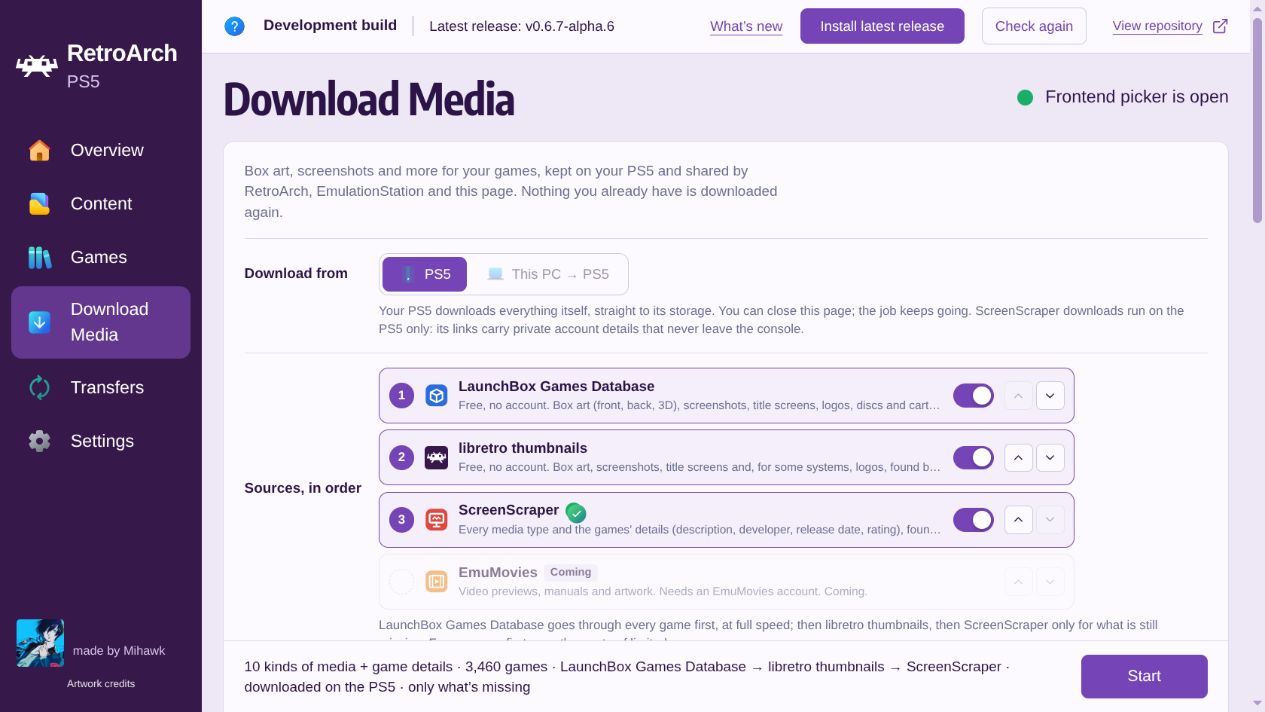Click the number 2 badge for libretro thumbnails
Viewport: 1265px width, 712px height.
click(x=402, y=458)
